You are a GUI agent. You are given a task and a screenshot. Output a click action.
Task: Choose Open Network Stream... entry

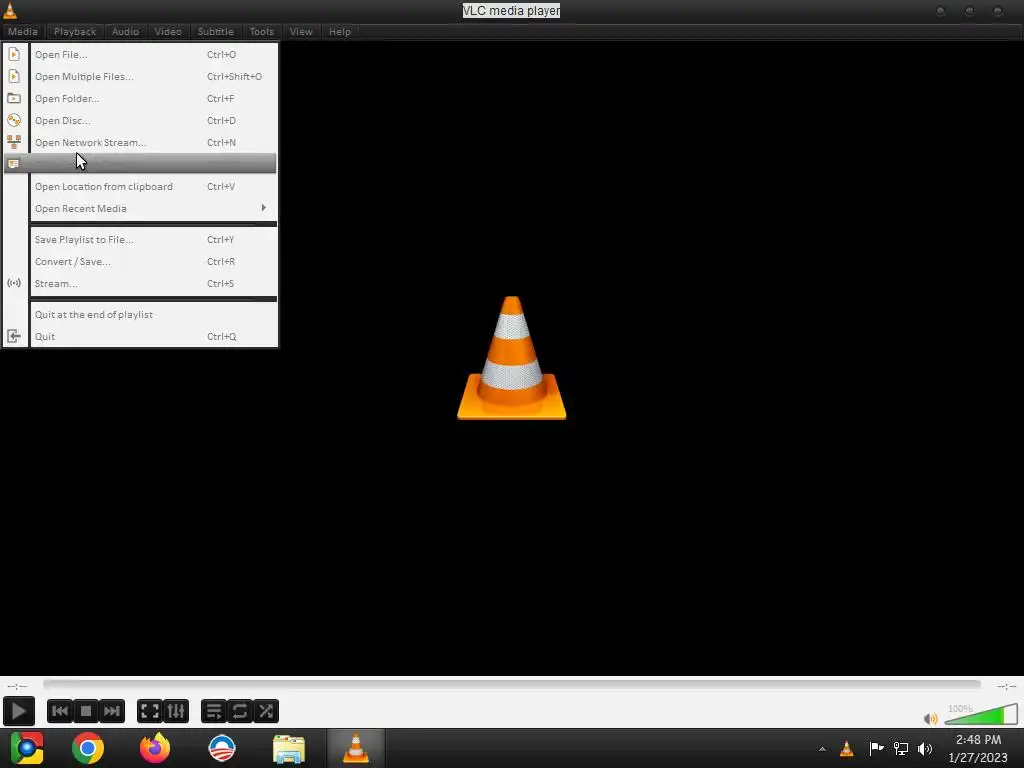(153, 142)
